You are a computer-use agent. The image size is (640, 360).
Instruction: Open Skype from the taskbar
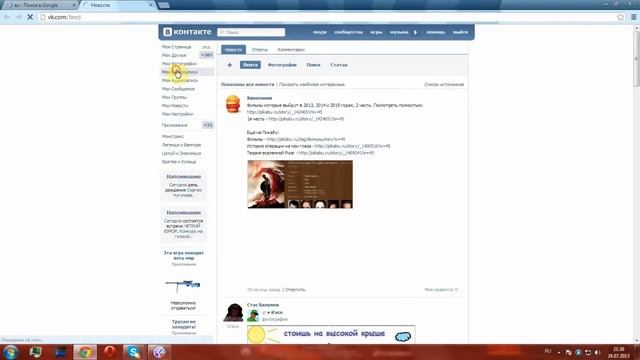[x=133, y=352]
